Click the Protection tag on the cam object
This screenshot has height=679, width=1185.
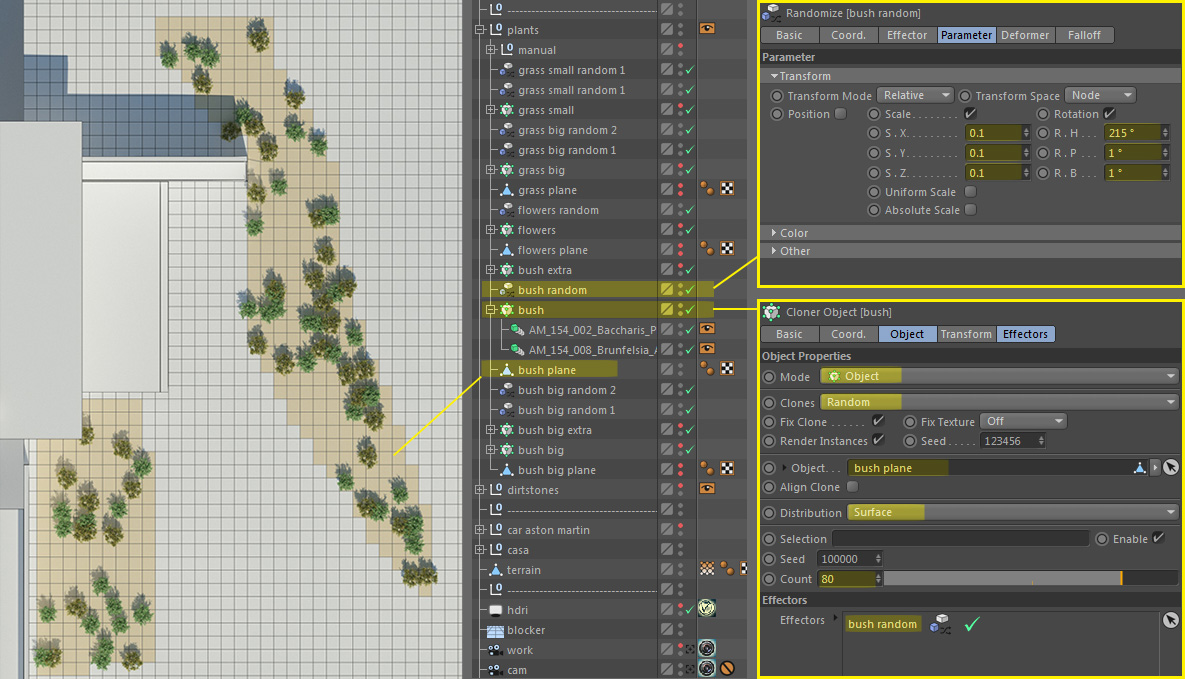[728, 669]
